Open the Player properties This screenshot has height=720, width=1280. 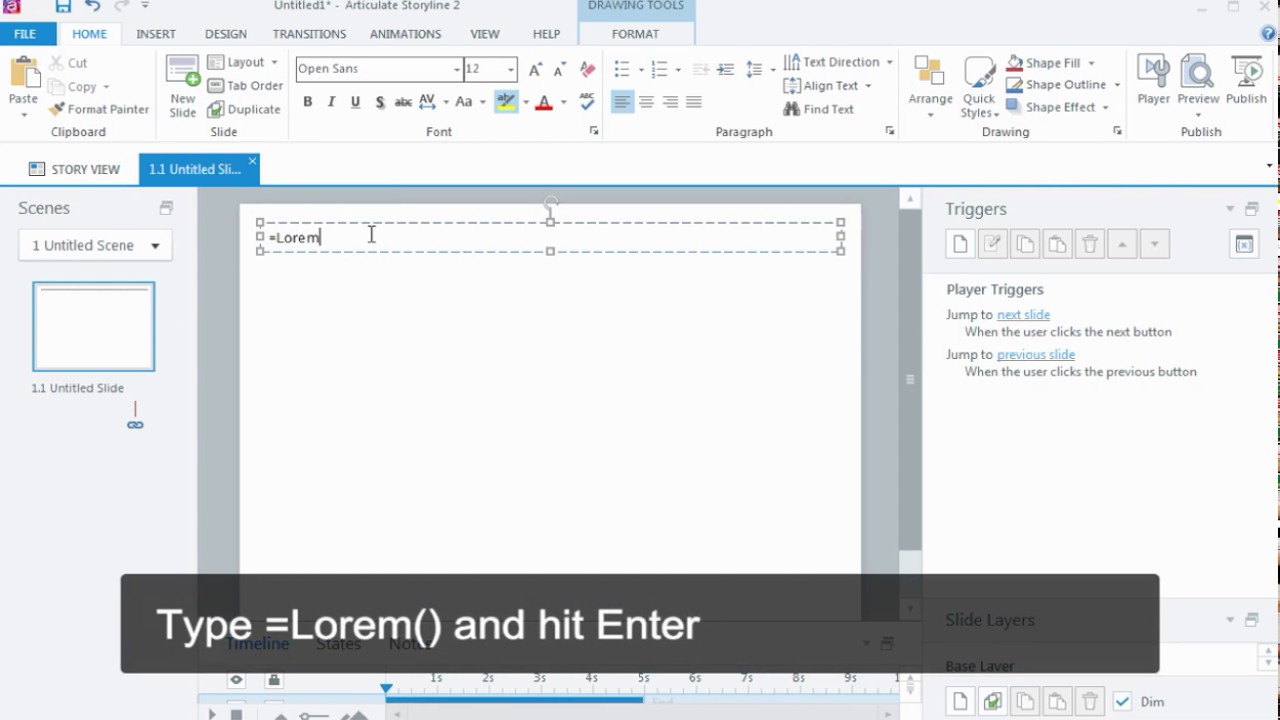(x=1153, y=80)
